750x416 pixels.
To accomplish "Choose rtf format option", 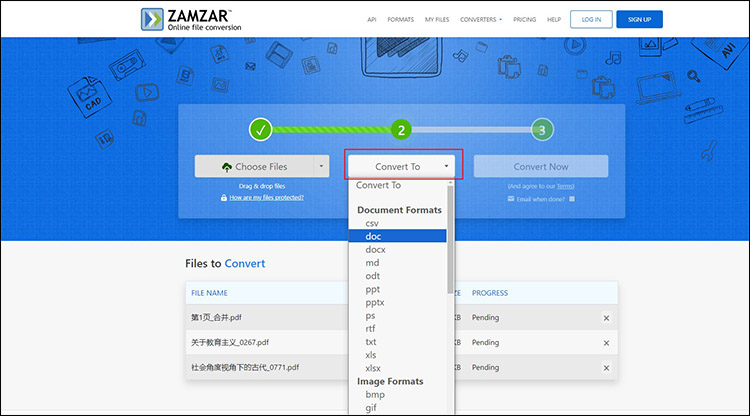I will (397, 328).
